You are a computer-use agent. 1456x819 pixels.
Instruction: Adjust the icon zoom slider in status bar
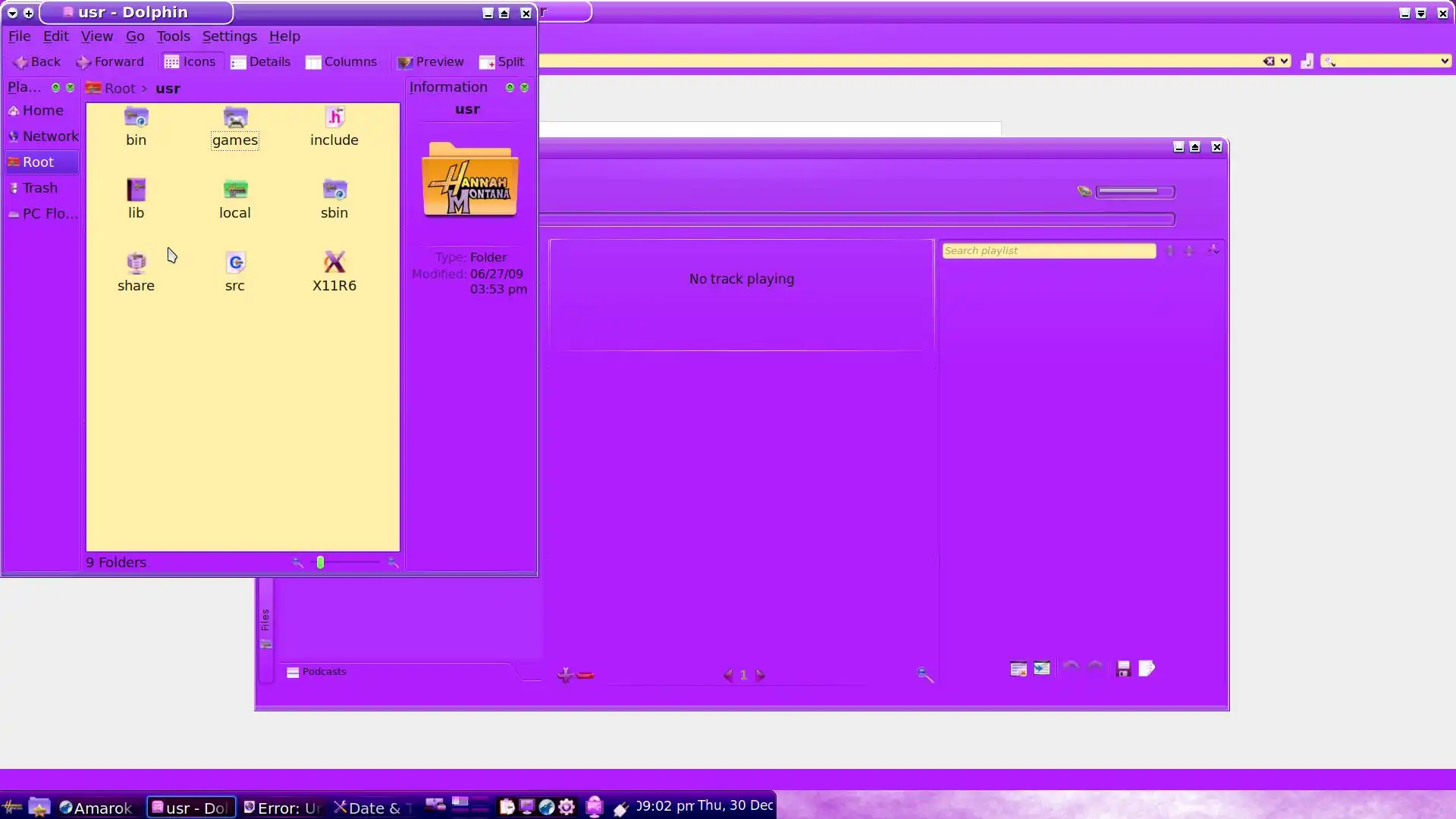coord(321,563)
